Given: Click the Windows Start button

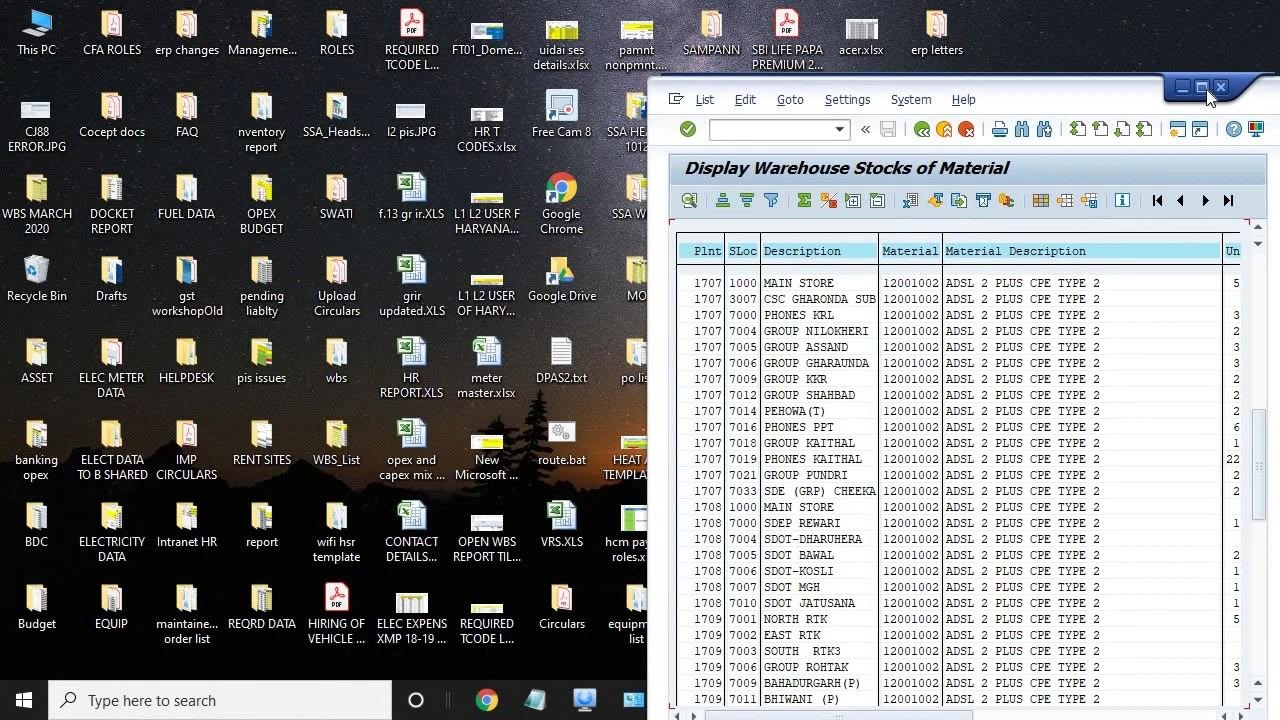Looking at the screenshot, I should click(x=24, y=700).
